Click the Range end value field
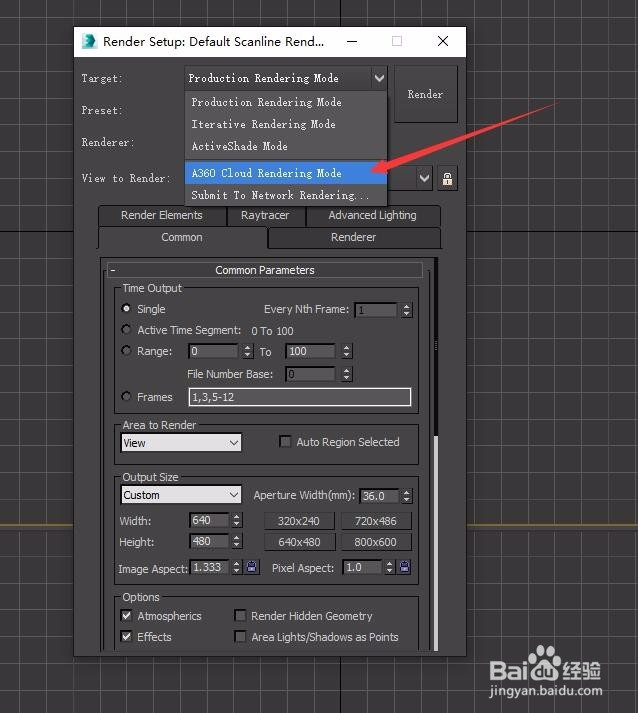638x713 pixels. pyautogui.click(x=311, y=351)
